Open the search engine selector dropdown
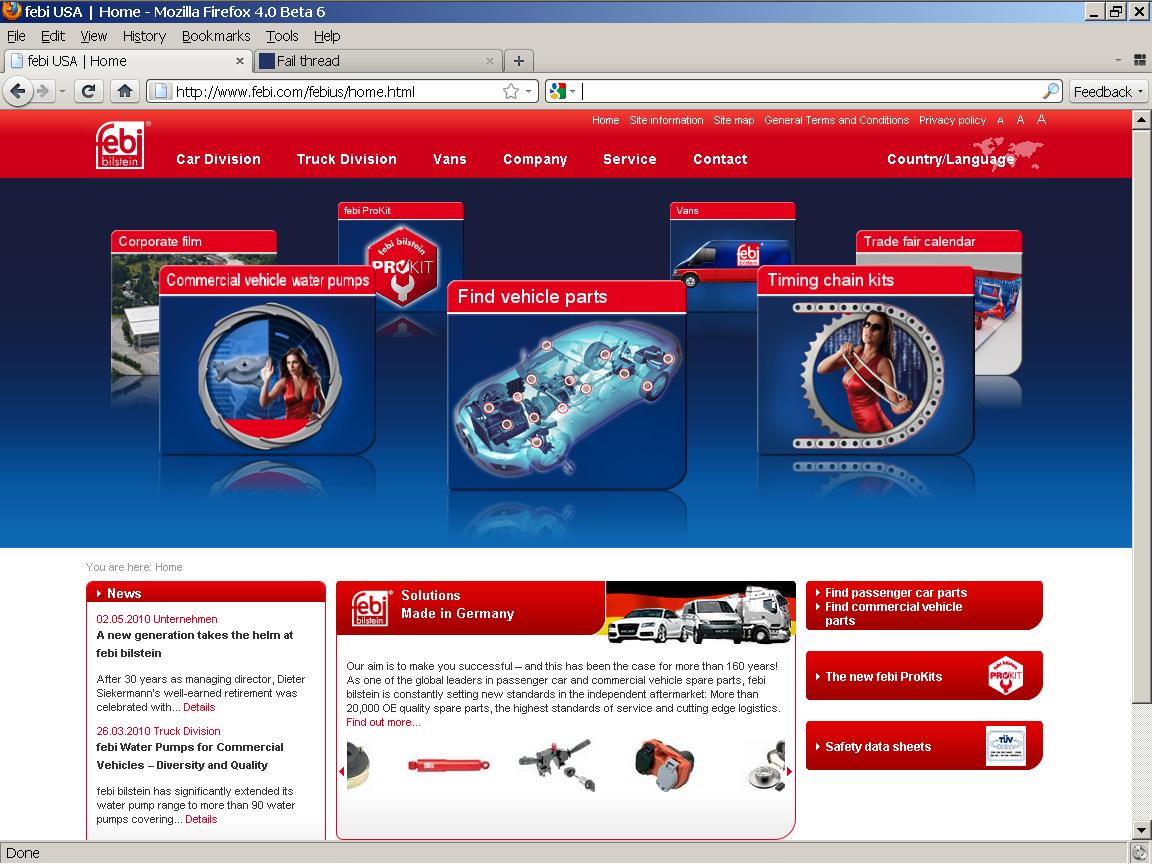1152x864 pixels. [572, 92]
